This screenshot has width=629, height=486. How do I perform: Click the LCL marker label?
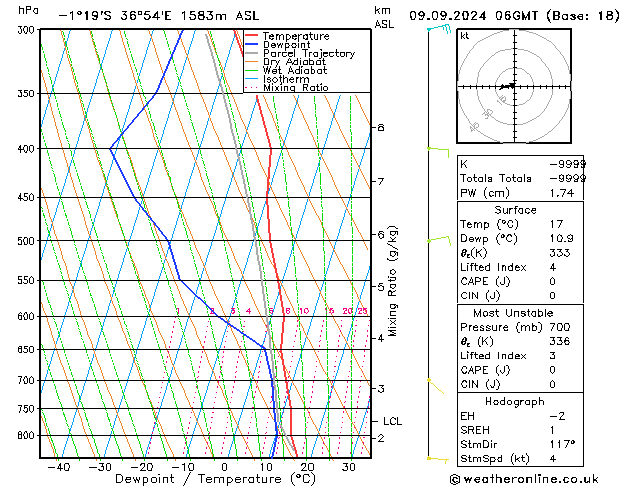(x=392, y=421)
